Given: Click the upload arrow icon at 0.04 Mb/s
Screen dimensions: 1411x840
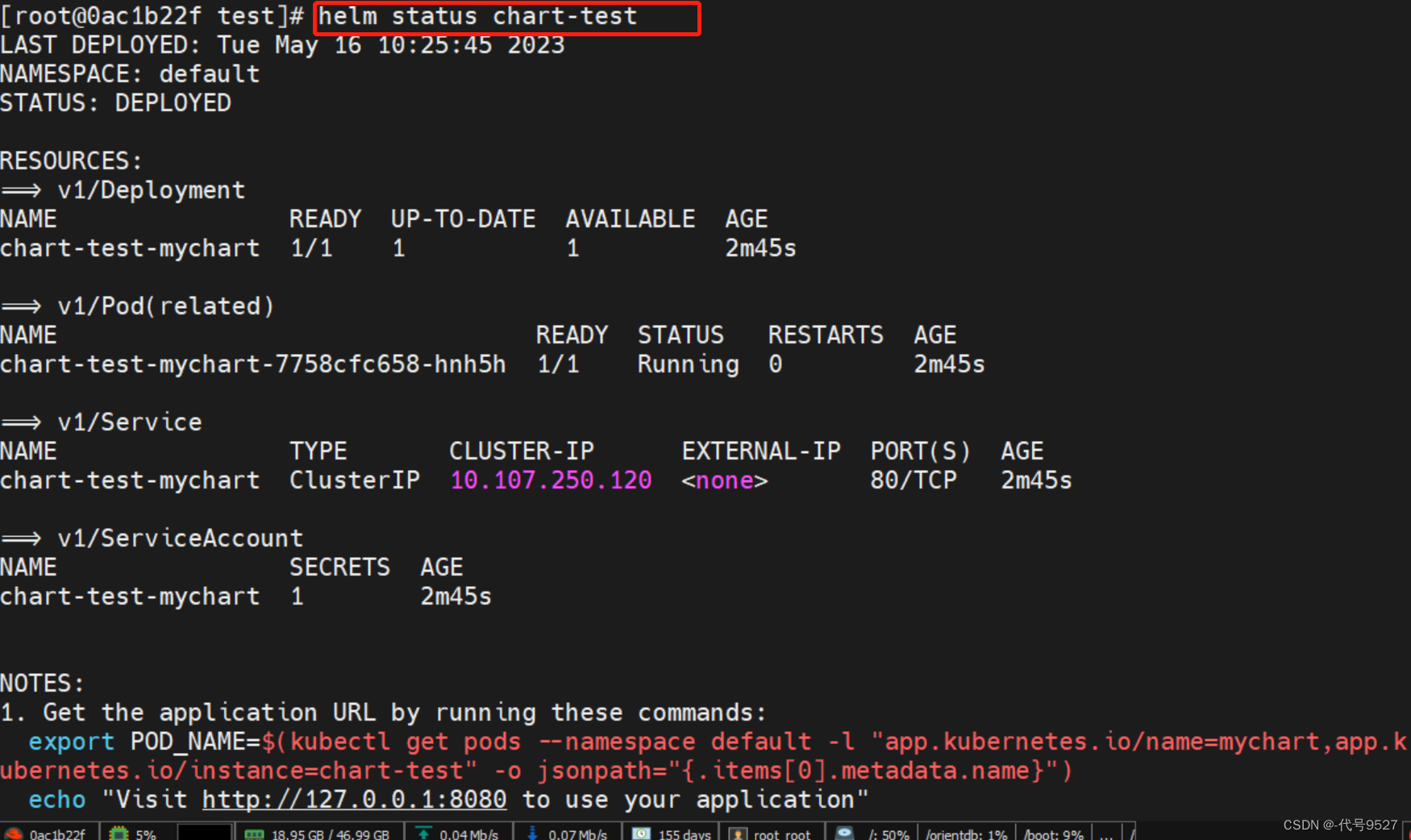Looking at the screenshot, I should coord(423,834).
